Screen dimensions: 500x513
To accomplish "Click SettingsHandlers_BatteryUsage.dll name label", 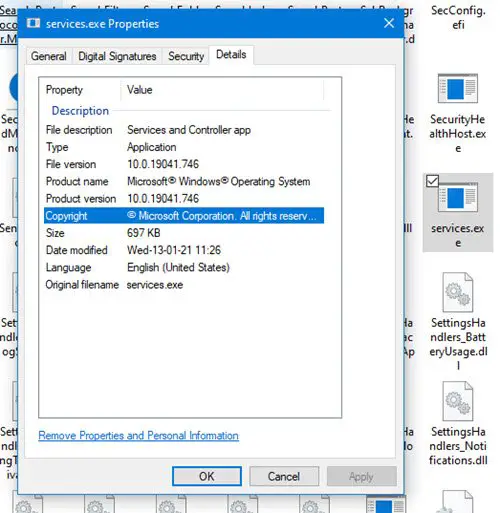I will click(458, 344).
